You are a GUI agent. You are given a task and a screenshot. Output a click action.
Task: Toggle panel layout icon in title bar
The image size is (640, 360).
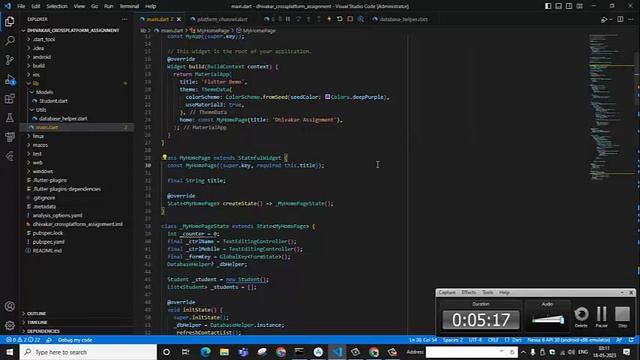click(558, 6)
